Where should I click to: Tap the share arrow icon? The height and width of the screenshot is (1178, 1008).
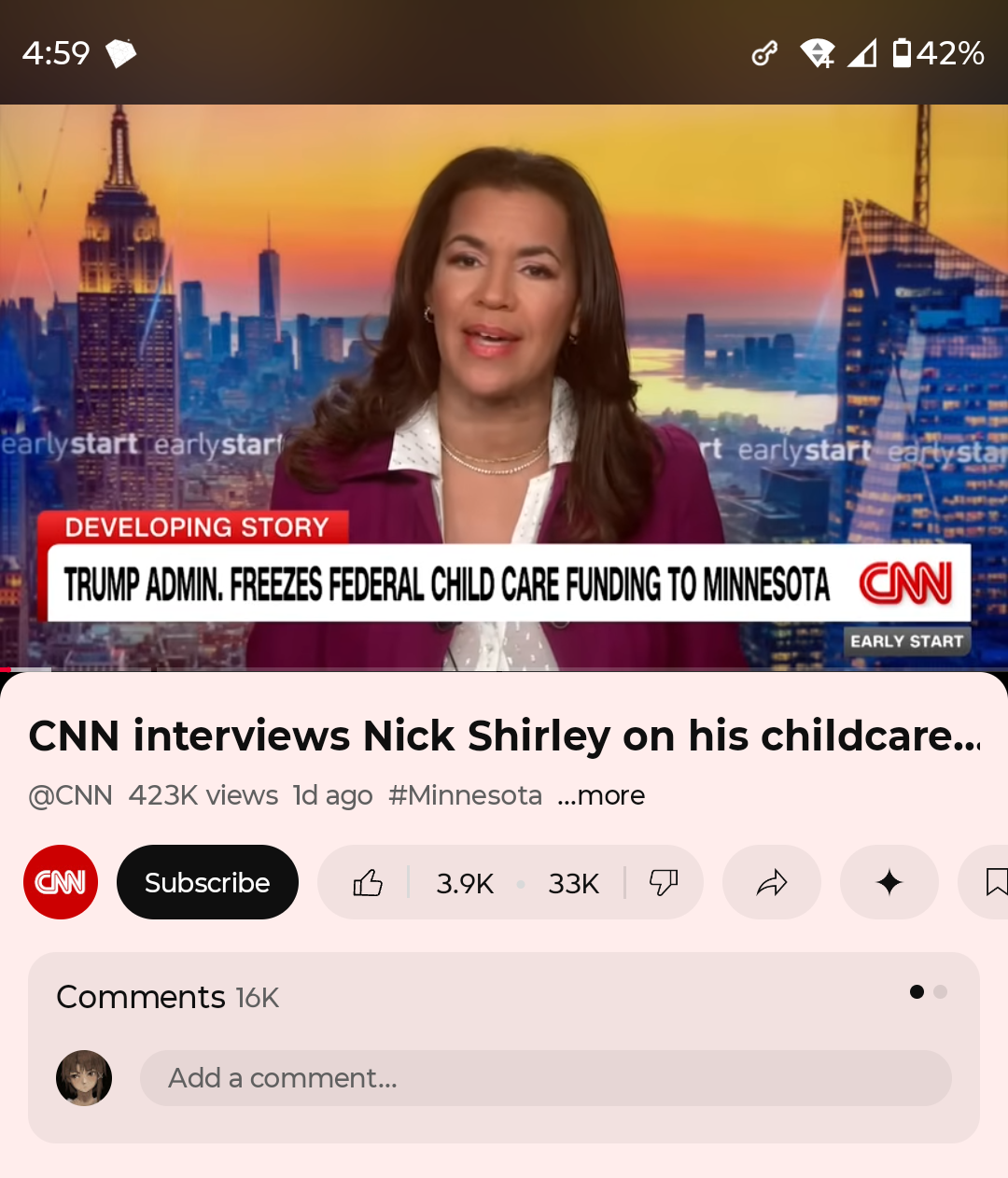[772, 882]
